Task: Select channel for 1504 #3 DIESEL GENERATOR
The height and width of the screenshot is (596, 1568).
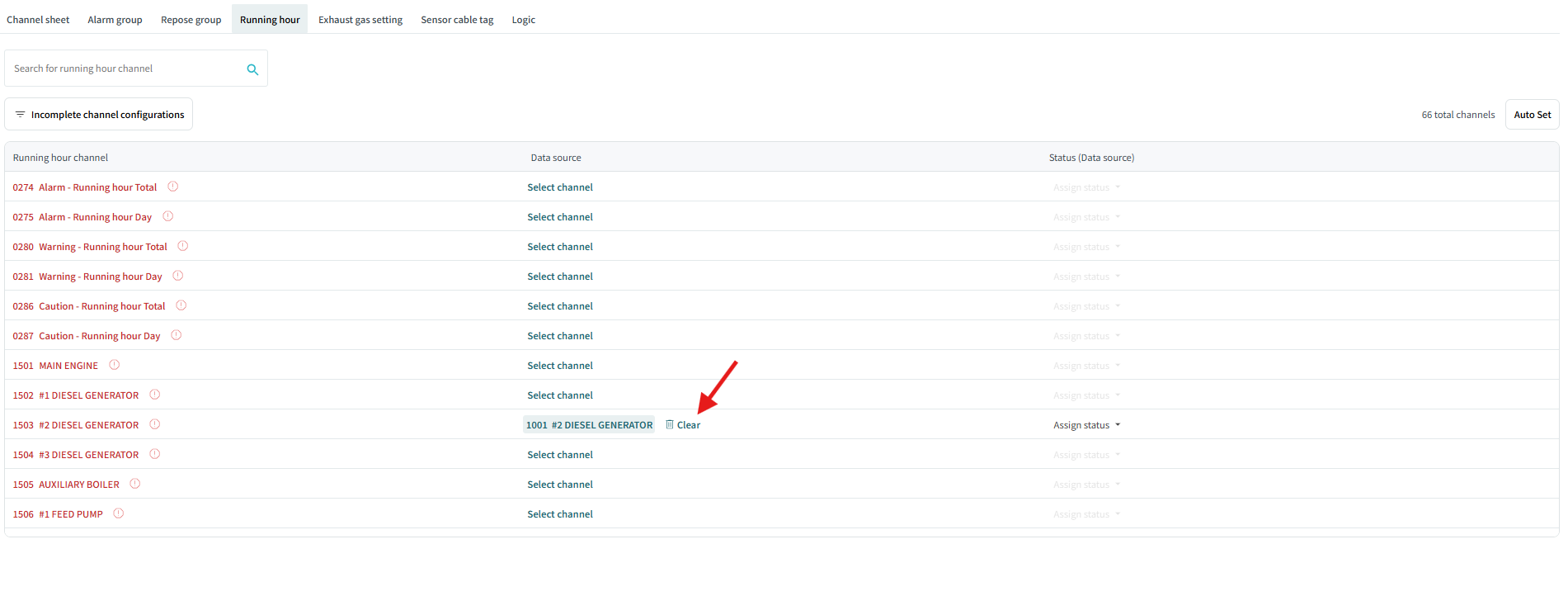Action: coord(560,455)
